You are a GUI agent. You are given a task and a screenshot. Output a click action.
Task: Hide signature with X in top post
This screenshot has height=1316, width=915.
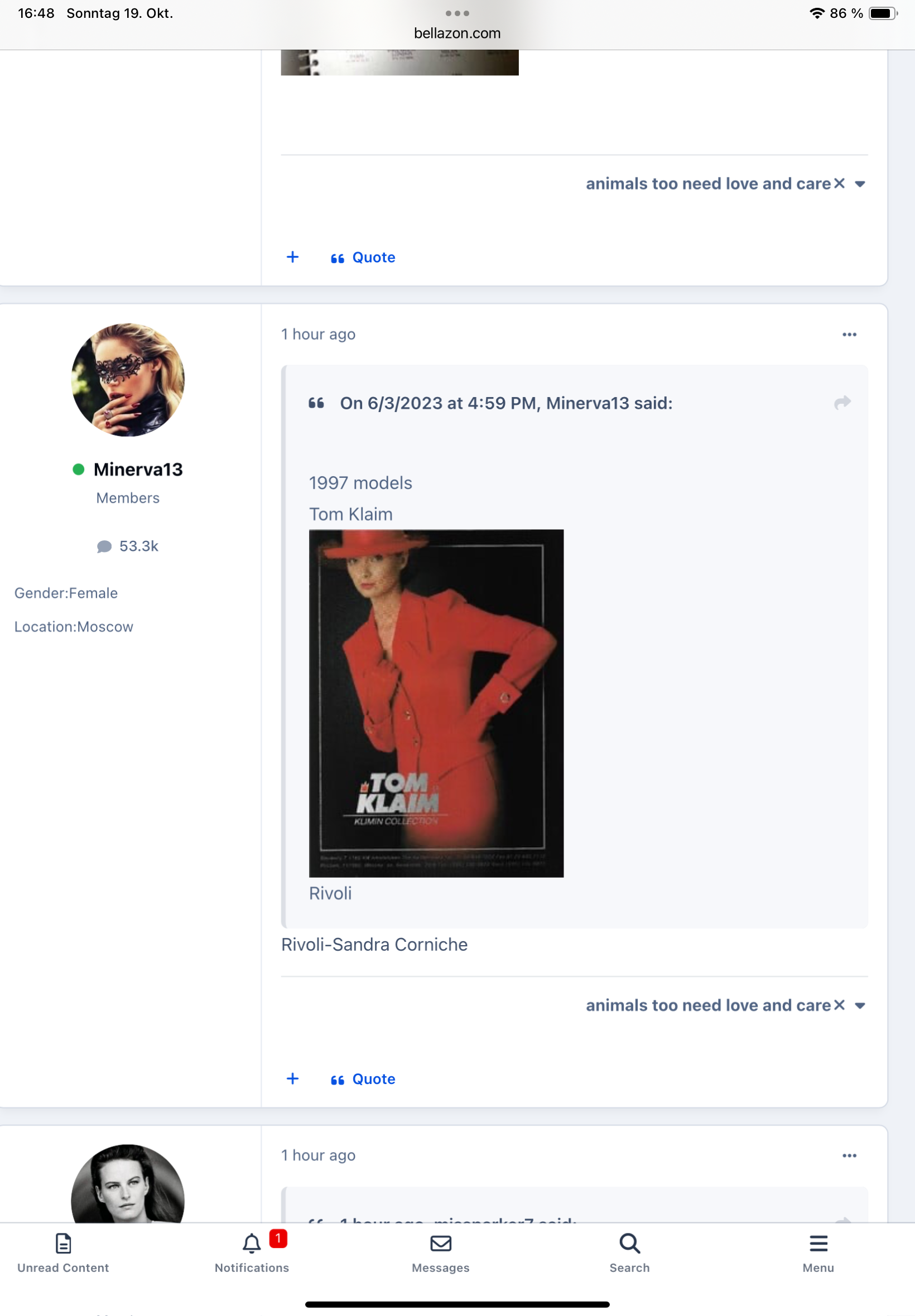[x=839, y=183]
